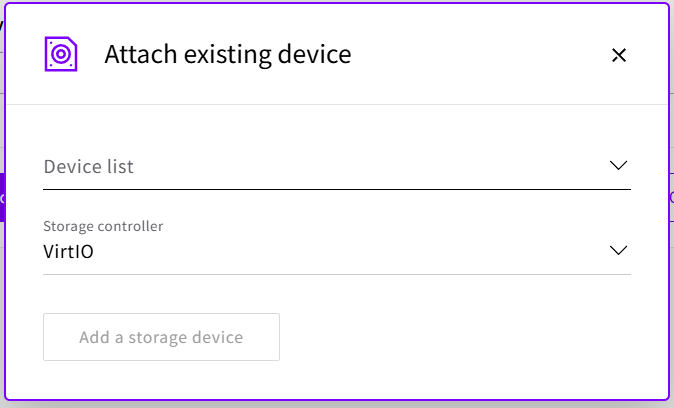Click the divider line under the dialog header
674x408 pixels.
tap(336, 104)
